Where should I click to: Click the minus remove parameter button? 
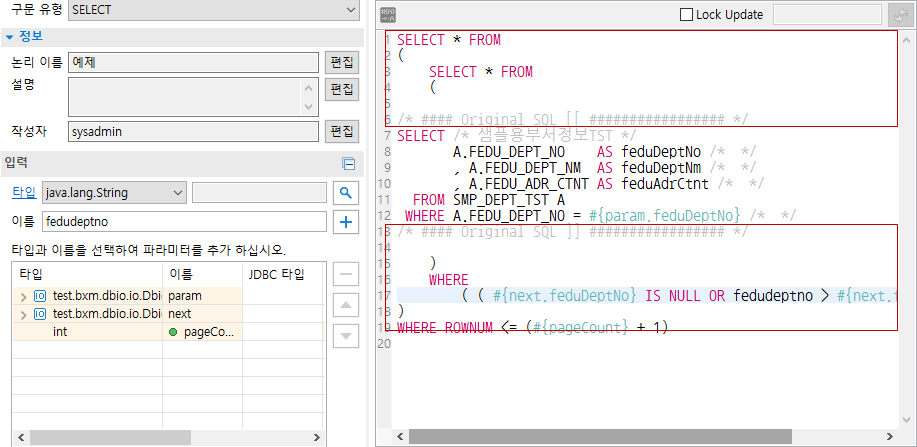[346, 274]
